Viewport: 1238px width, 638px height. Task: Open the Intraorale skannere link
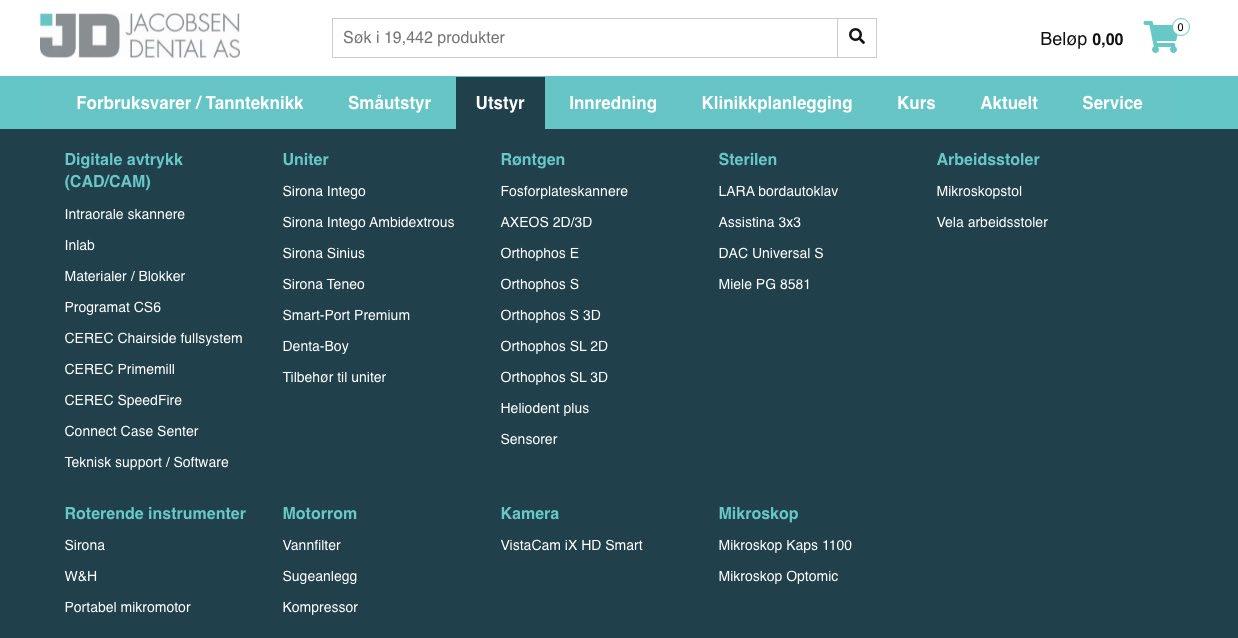125,214
